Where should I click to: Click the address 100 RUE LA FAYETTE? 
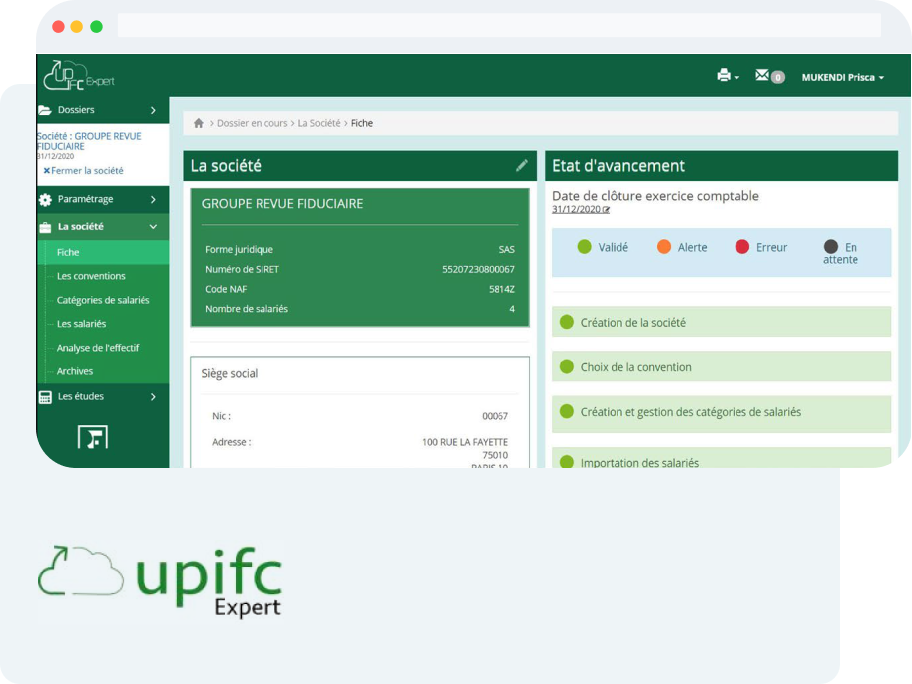click(465, 442)
